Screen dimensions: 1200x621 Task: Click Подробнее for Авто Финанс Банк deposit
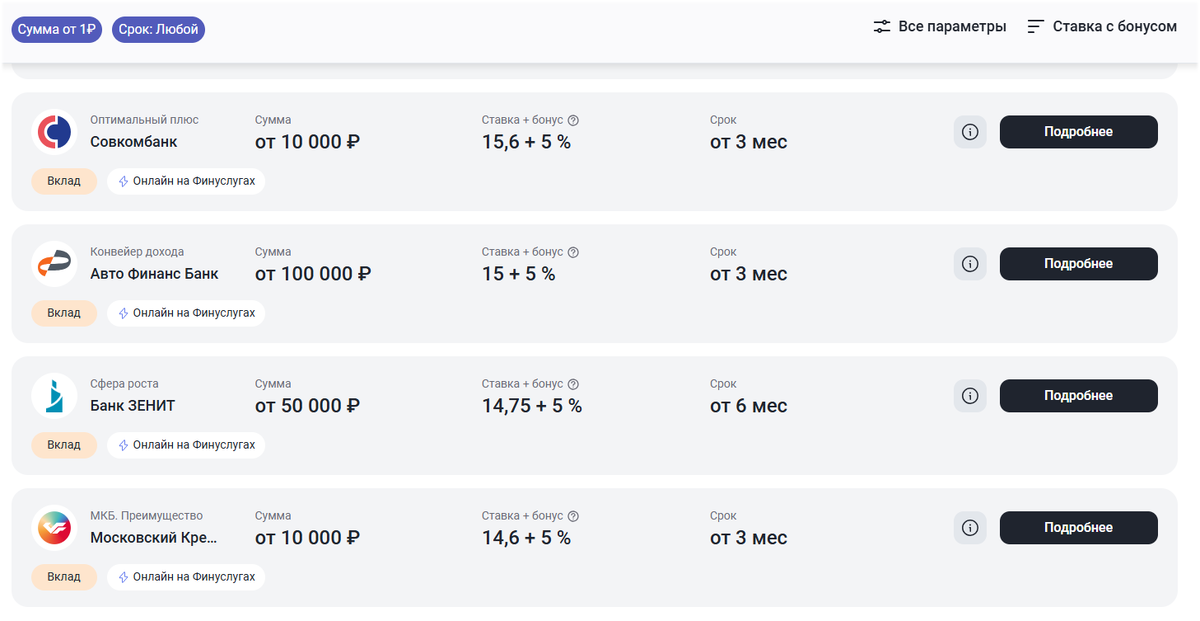(x=1079, y=264)
